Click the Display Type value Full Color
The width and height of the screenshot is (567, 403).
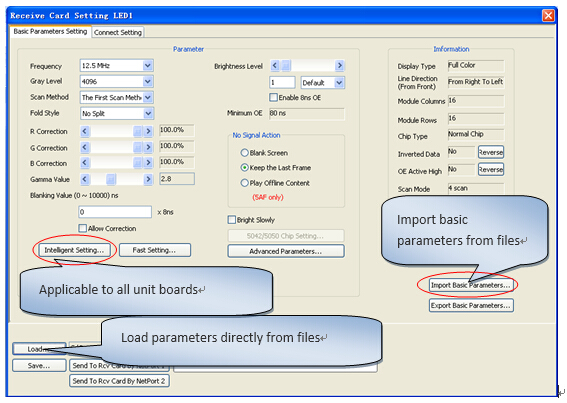[476, 65]
